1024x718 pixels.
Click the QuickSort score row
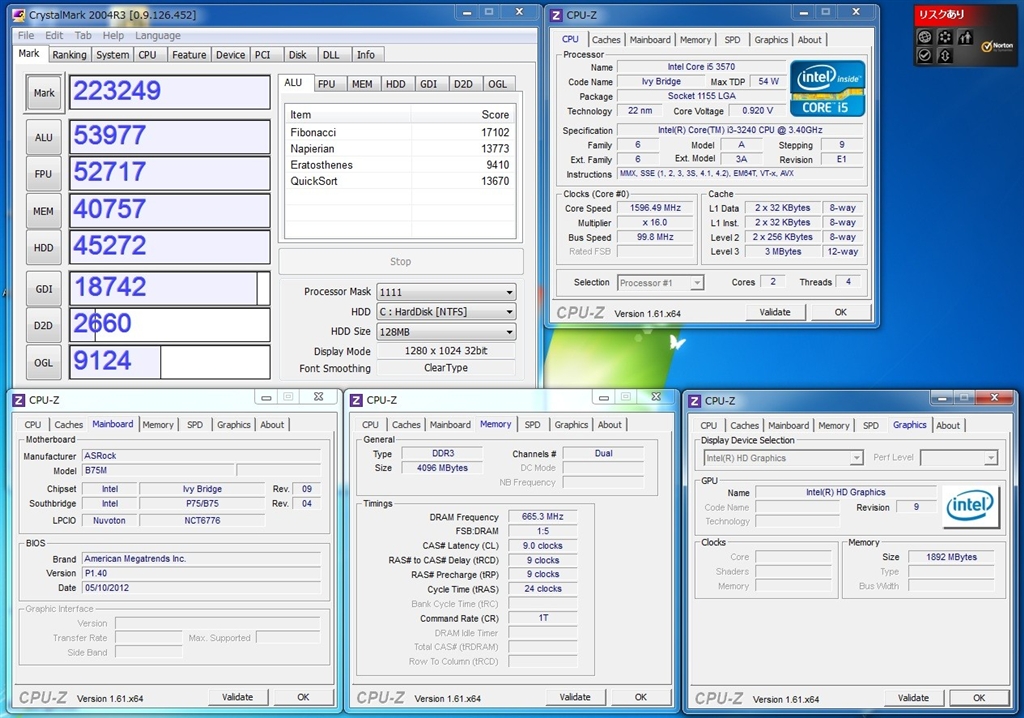point(400,181)
